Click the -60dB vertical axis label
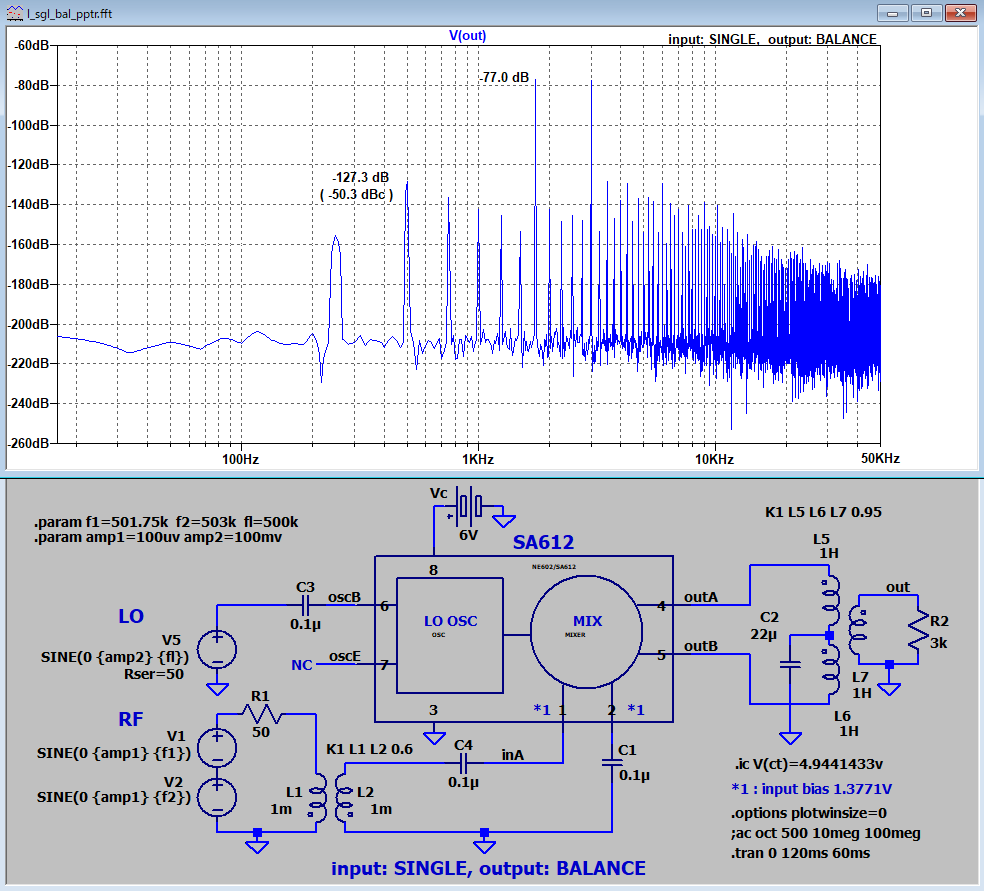Screen dimensions: 984x891 pos(31,45)
